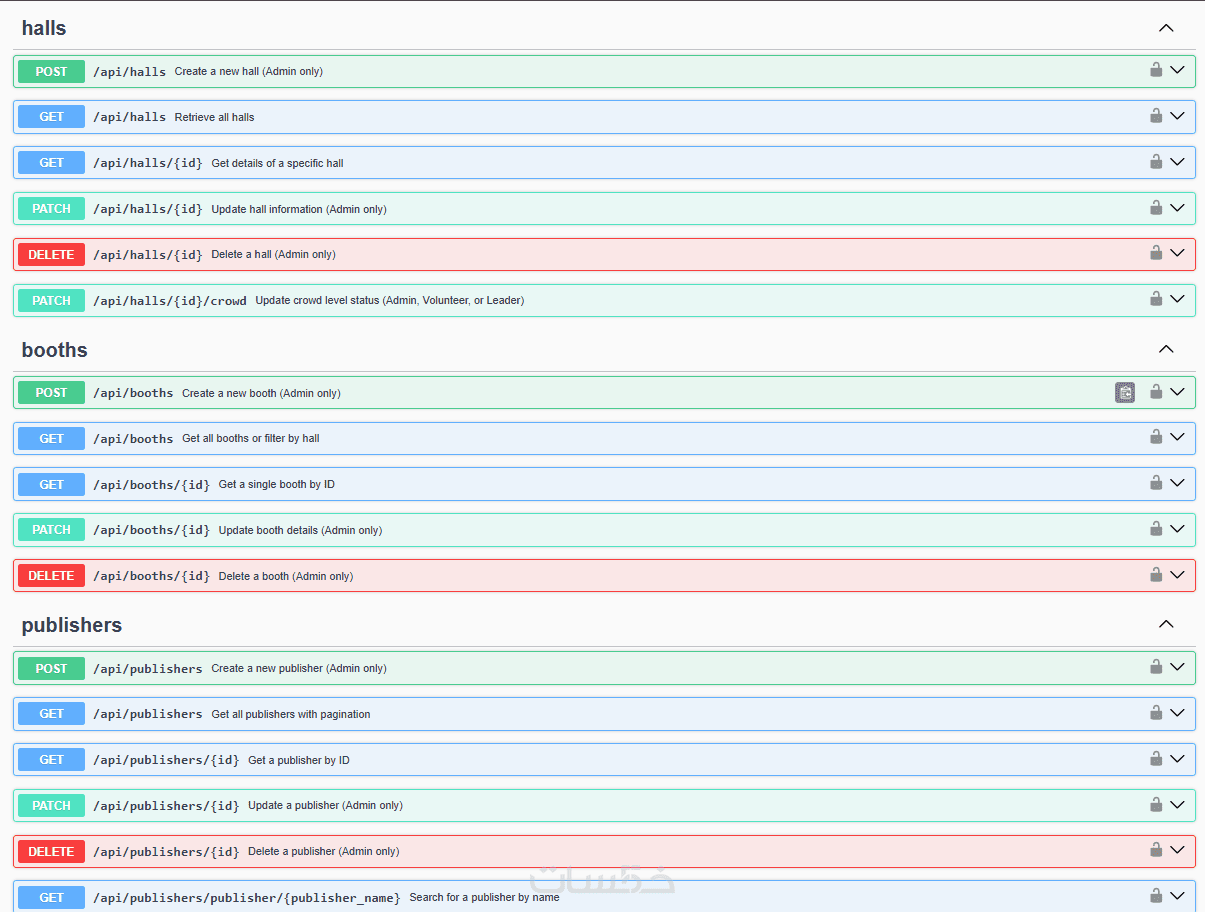Expand Get a publisher by ID chevron

pos(1177,759)
